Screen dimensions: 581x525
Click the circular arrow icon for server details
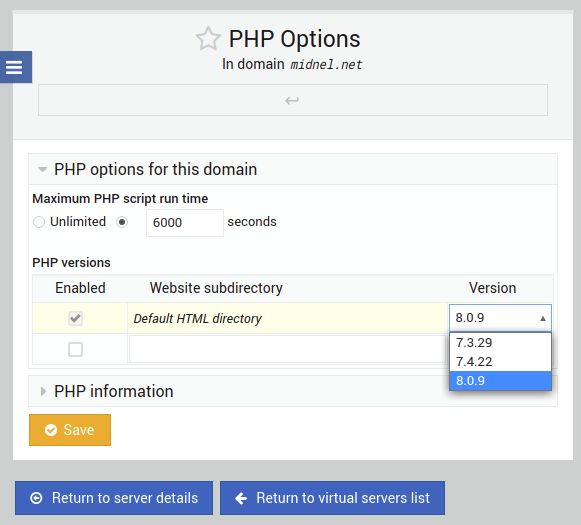point(36,498)
